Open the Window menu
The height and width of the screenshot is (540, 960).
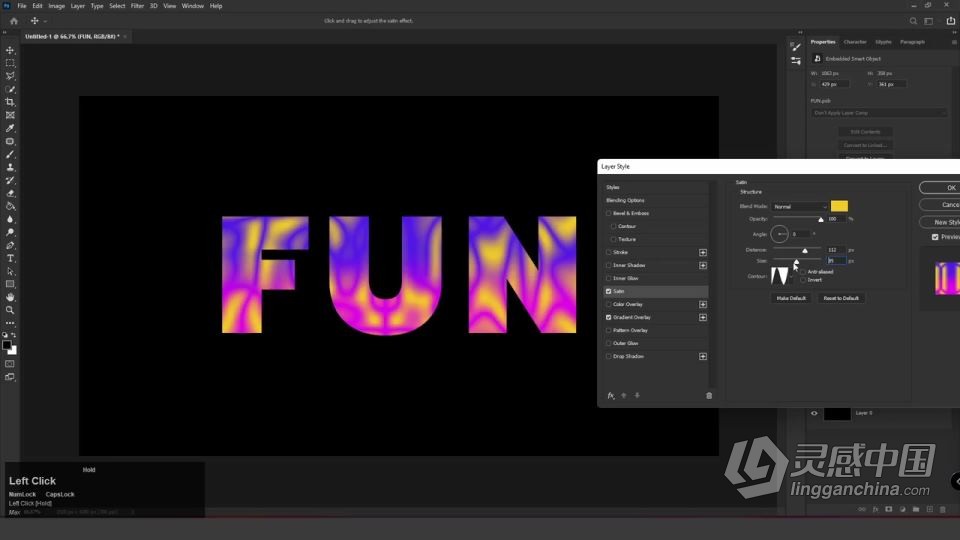coord(192,6)
